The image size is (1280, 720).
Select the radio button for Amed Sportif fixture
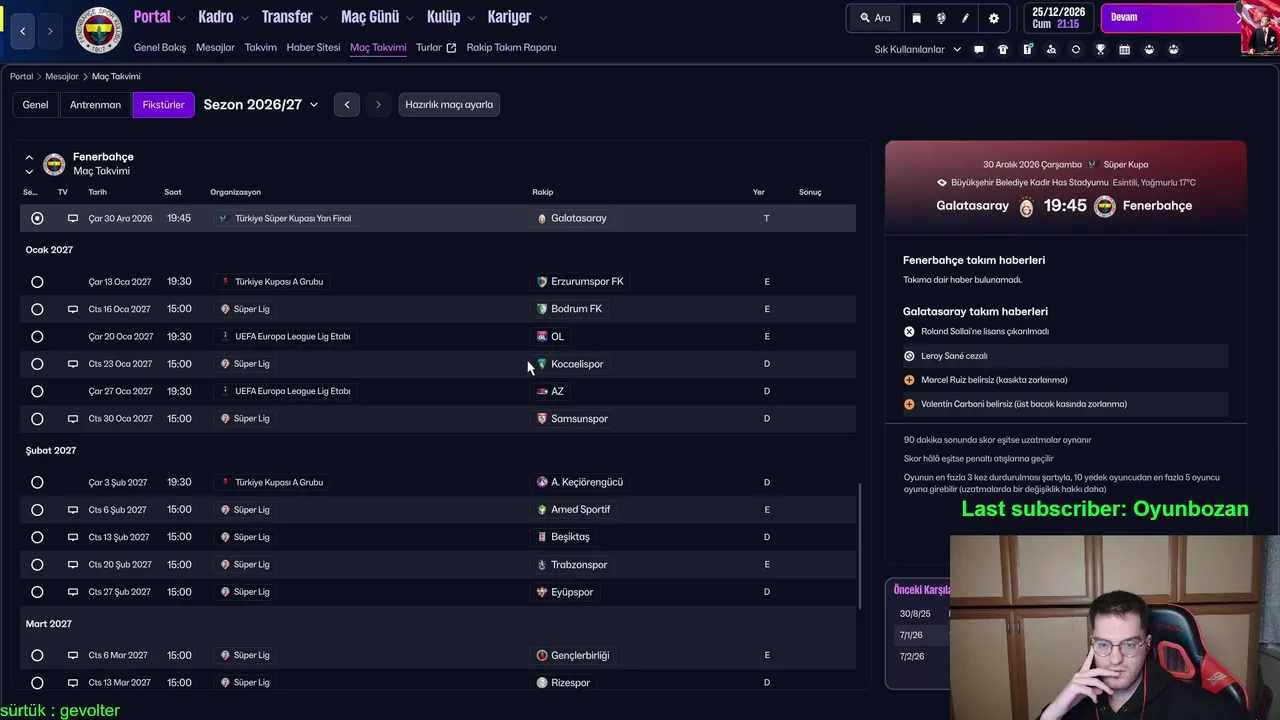(x=37, y=510)
